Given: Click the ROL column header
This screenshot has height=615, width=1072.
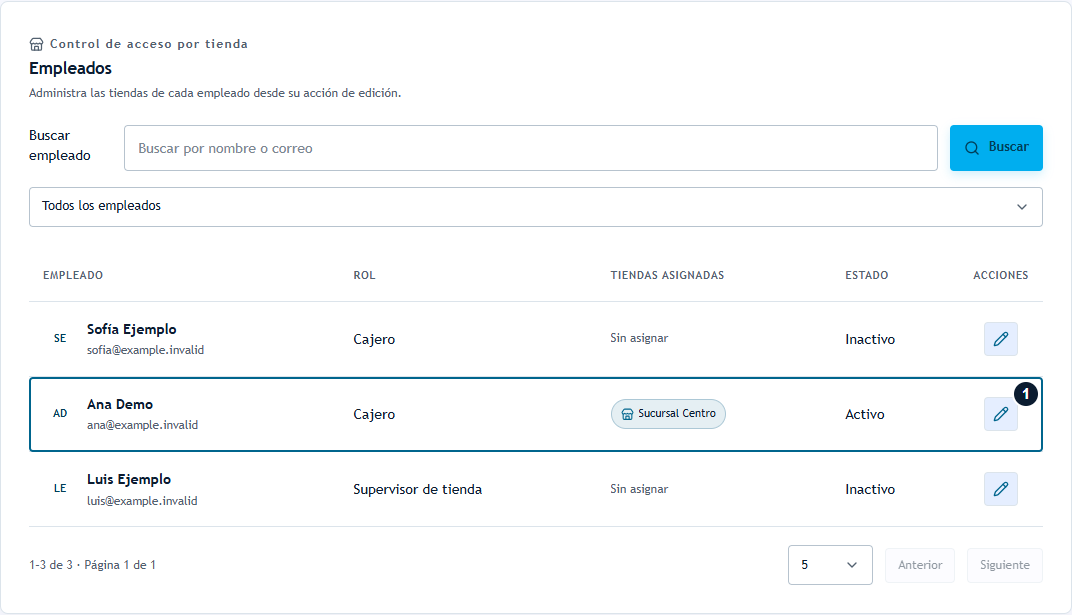Looking at the screenshot, I should click(x=364, y=275).
